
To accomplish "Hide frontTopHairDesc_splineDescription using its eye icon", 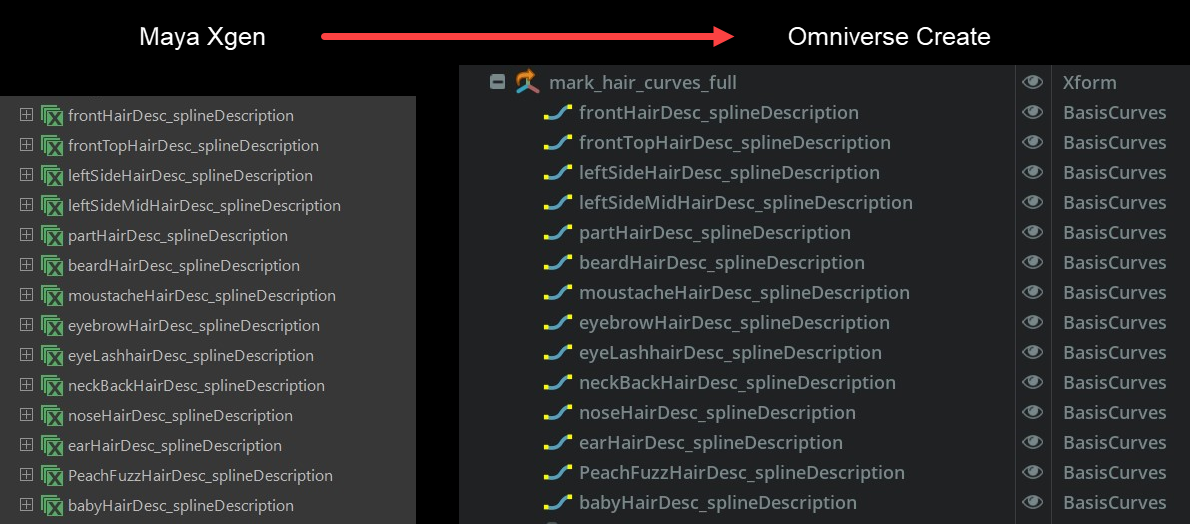I will point(1032,142).
